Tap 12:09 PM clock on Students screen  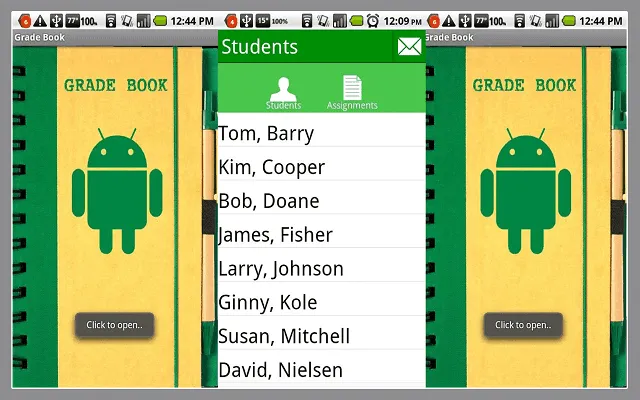tap(402, 21)
